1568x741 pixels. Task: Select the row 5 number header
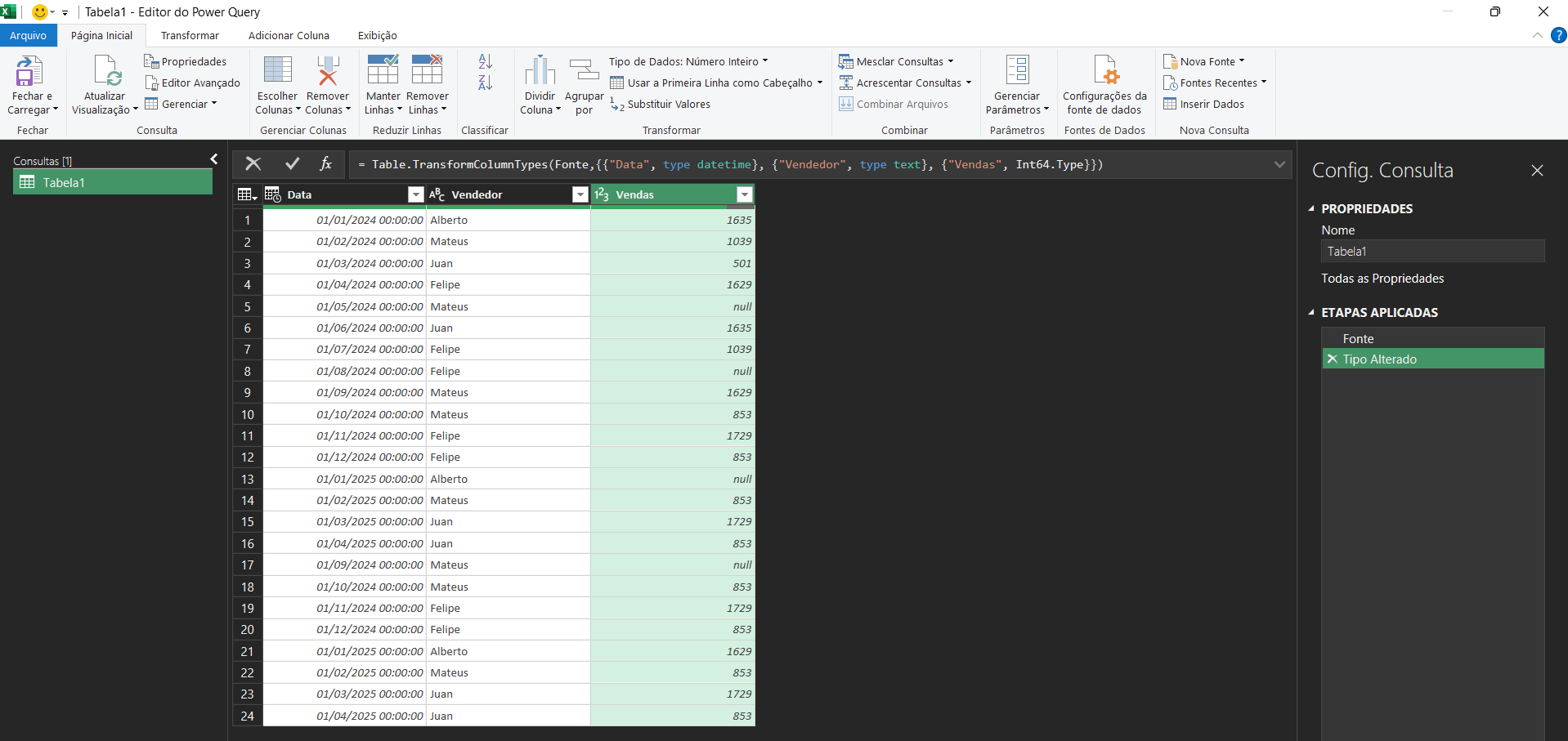click(247, 306)
